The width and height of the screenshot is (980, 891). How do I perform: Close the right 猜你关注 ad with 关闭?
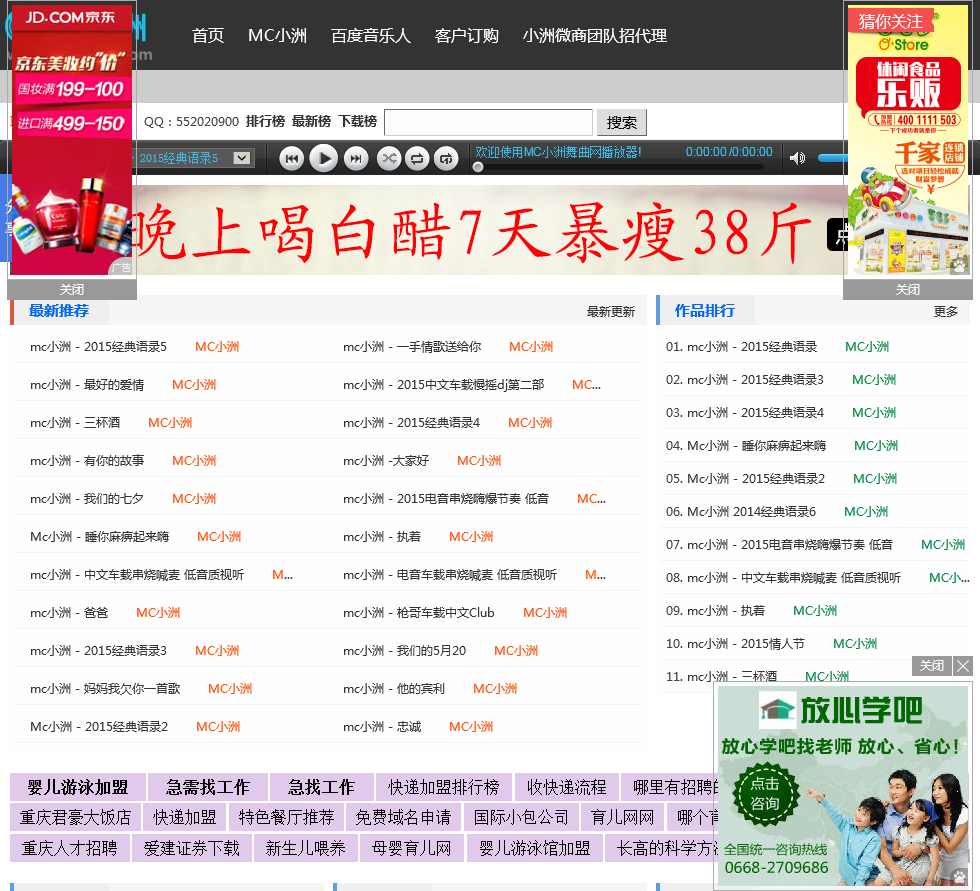(x=908, y=289)
